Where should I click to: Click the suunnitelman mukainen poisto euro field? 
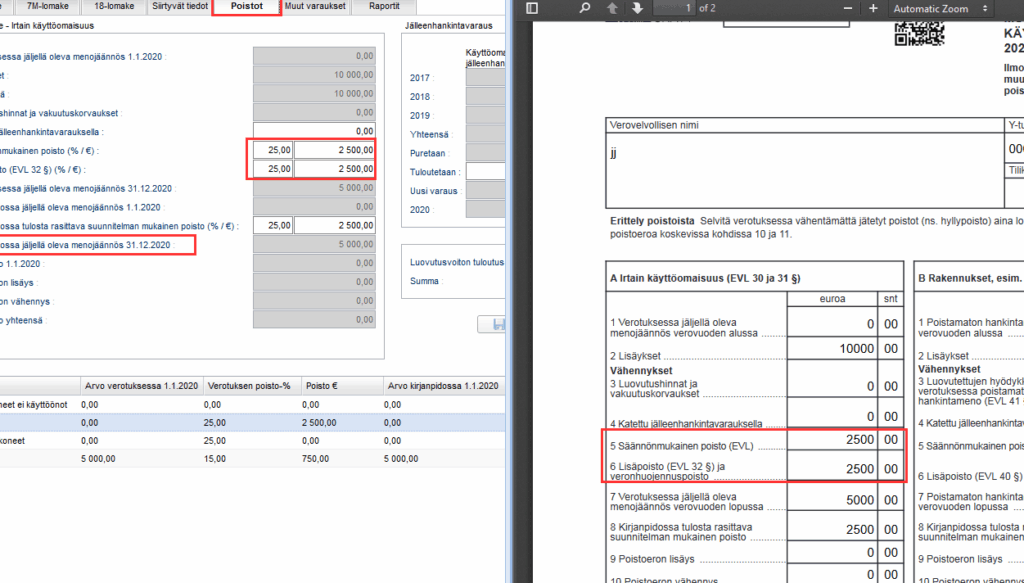(x=334, y=225)
